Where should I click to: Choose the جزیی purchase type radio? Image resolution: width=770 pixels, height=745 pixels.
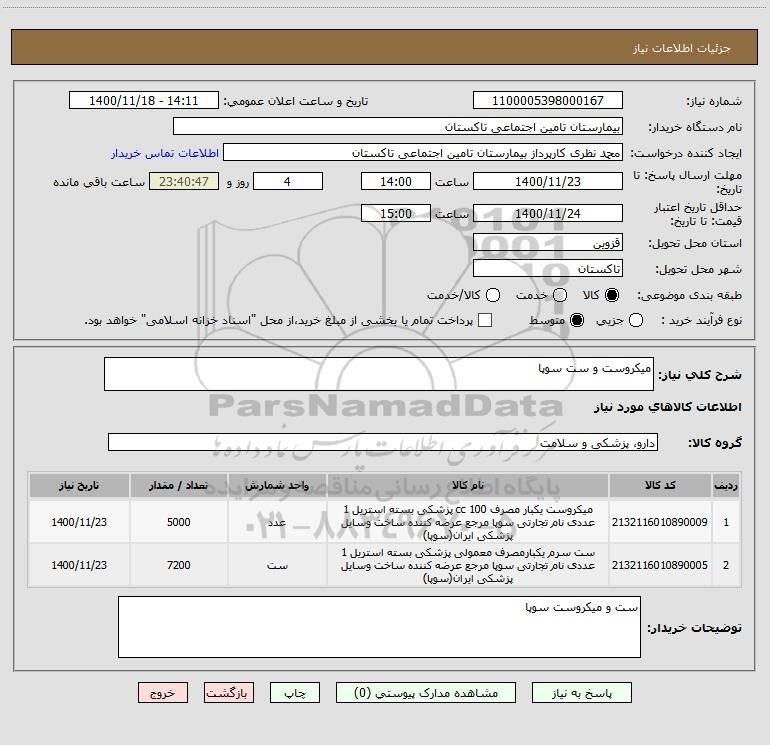[636, 320]
